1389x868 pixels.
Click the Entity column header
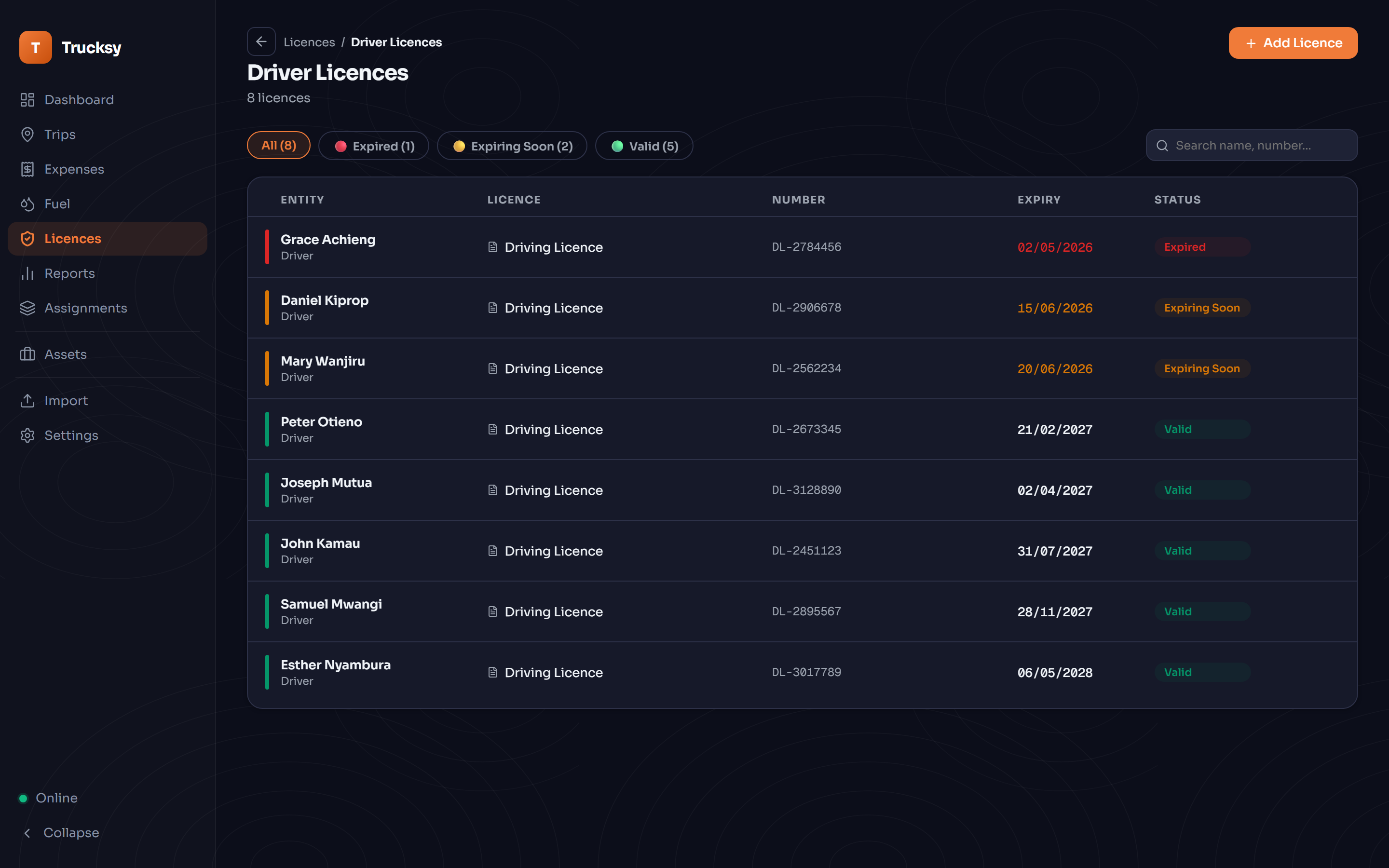[302, 200]
